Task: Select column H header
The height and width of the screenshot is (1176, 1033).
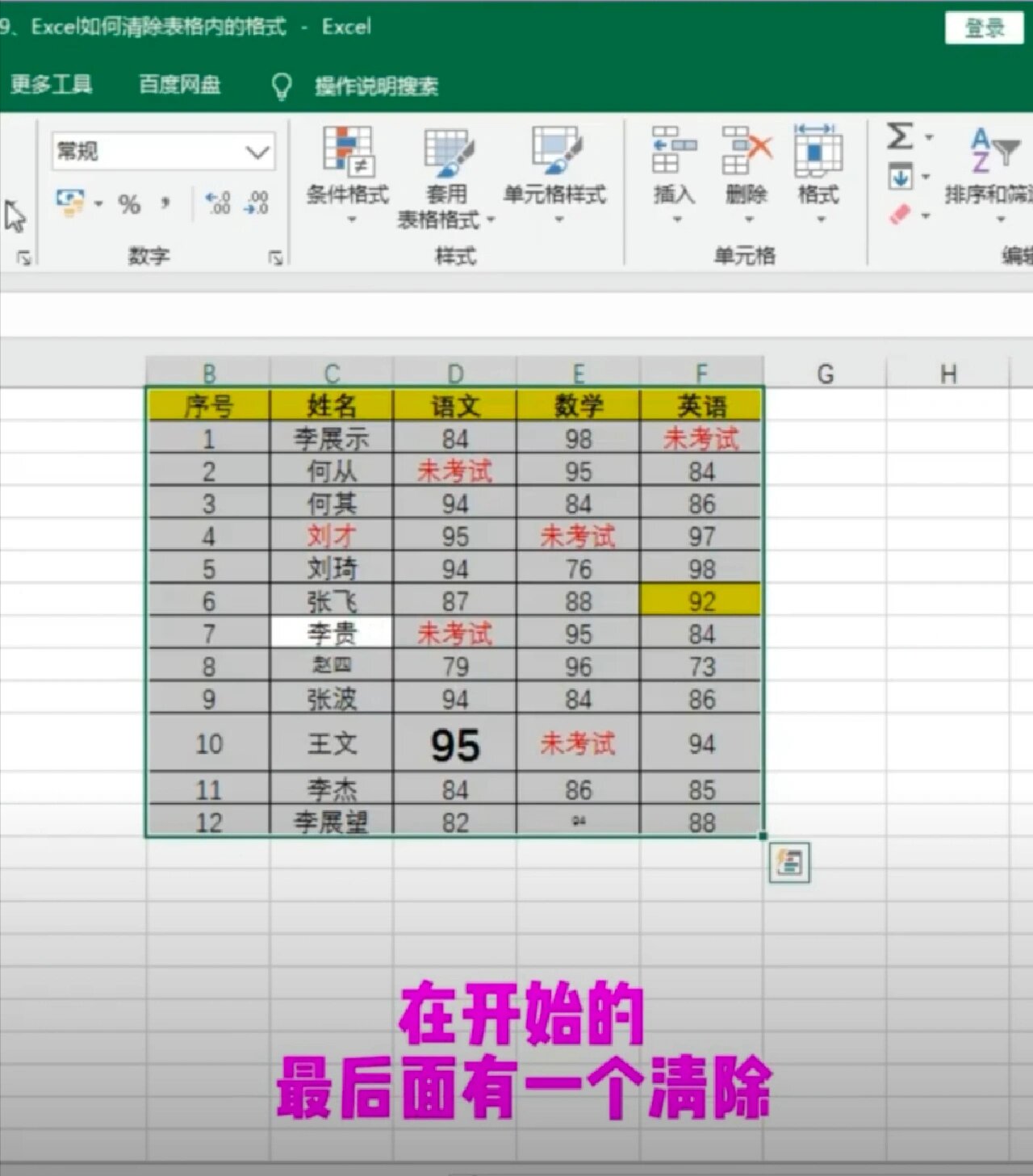Action: point(948,374)
